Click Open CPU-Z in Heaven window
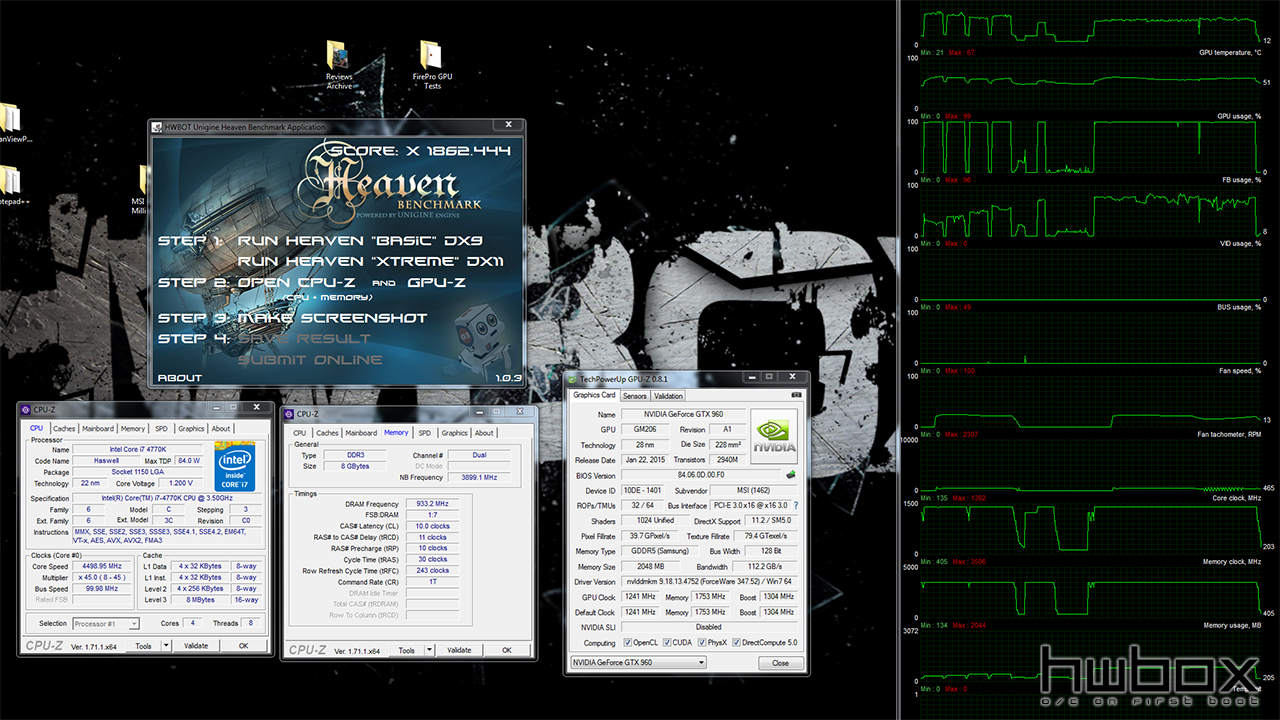Viewport: 1280px width, 720px height. (296, 283)
